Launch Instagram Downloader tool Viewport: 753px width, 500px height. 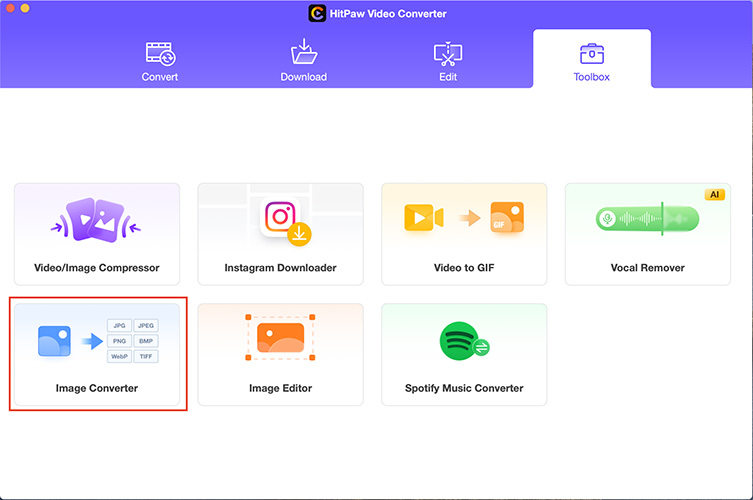pyautogui.click(x=280, y=234)
